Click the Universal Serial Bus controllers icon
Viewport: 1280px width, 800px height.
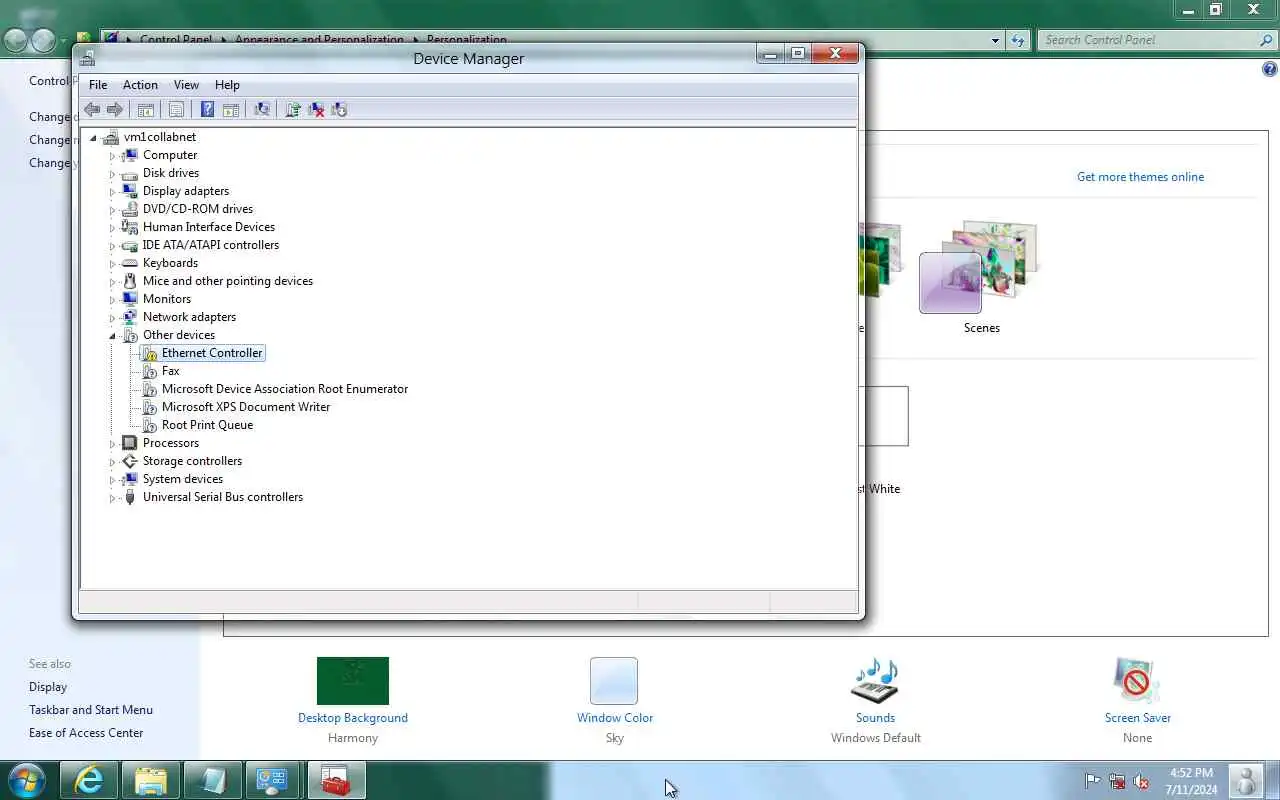[130, 497]
